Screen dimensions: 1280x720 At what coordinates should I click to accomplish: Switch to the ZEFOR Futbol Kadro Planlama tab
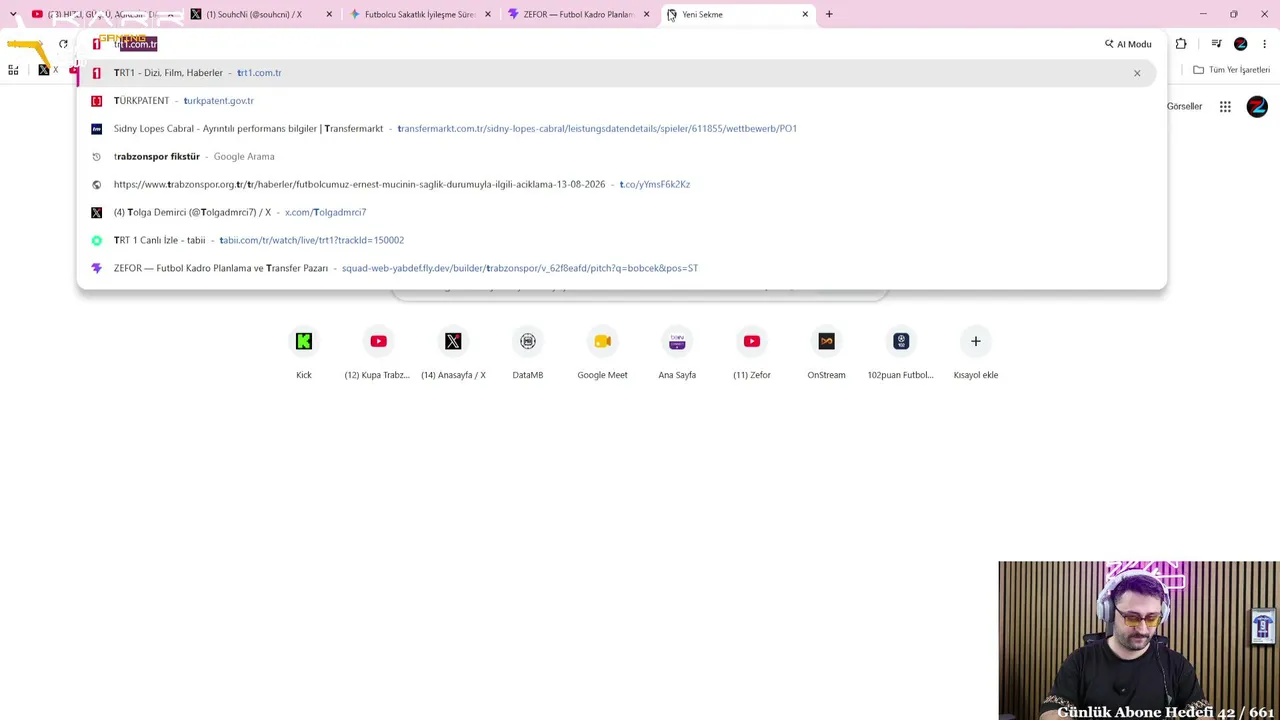click(577, 14)
